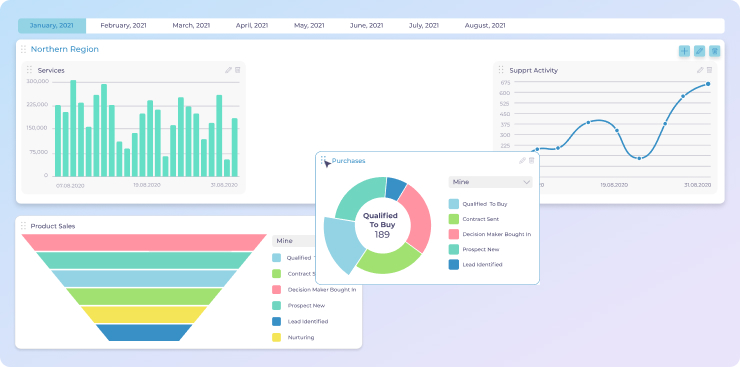
Task: Click the Product Sales widget title
Action: click(x=53, y=226)
